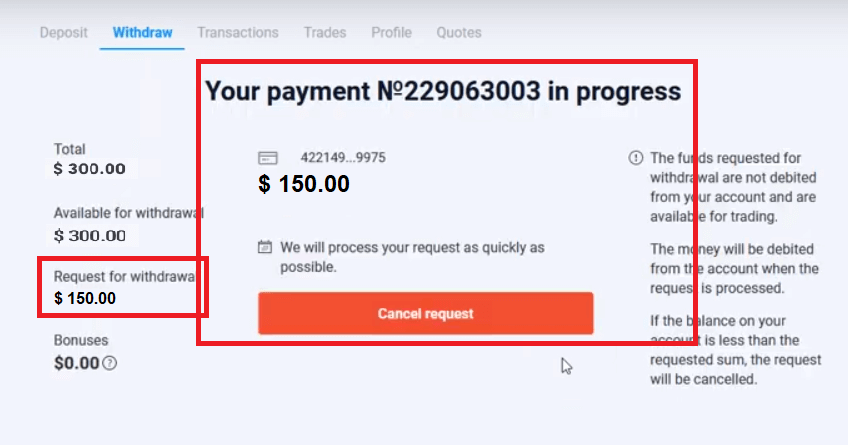
Task: Click the Bonuses help question mark icon
Action: pyautogui.click(x=110, y=363)
